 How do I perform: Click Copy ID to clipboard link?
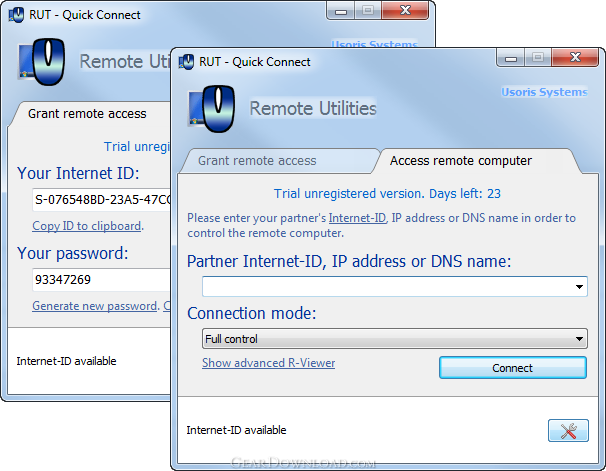tap(87, 226)
